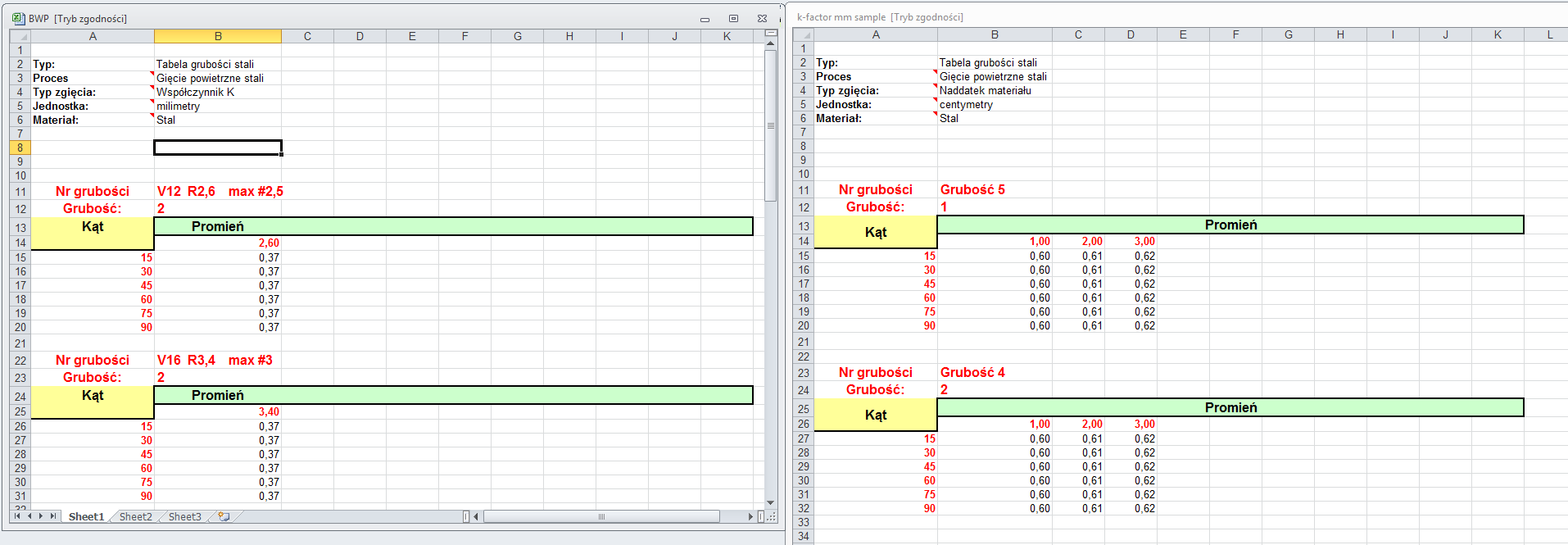Click the vertical scrollbar down arrow in BWP
This screenshot has width=1568, height=545.
(x=770, y=502)
